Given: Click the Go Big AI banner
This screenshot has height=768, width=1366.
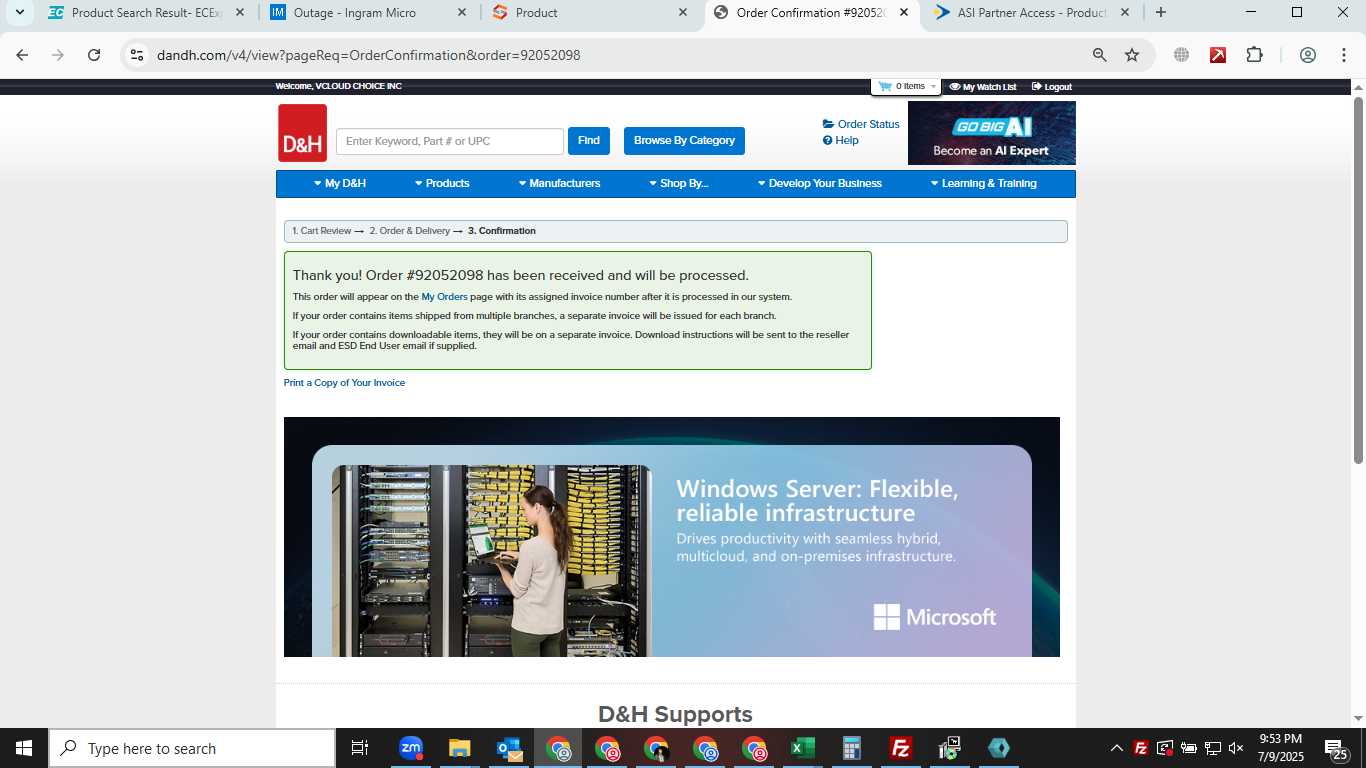Looking at the screenshot, I should (x=992, y=133).
